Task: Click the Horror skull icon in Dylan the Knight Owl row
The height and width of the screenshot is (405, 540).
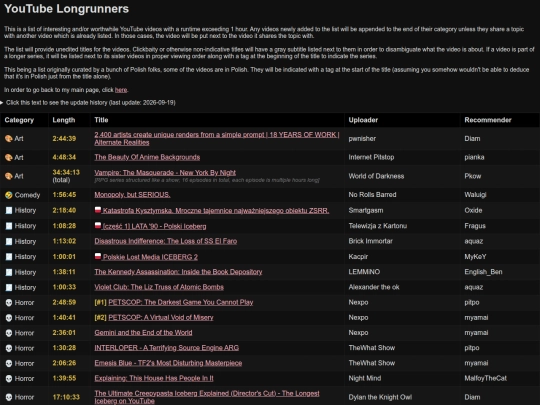Action: click(x=9, y=397)
